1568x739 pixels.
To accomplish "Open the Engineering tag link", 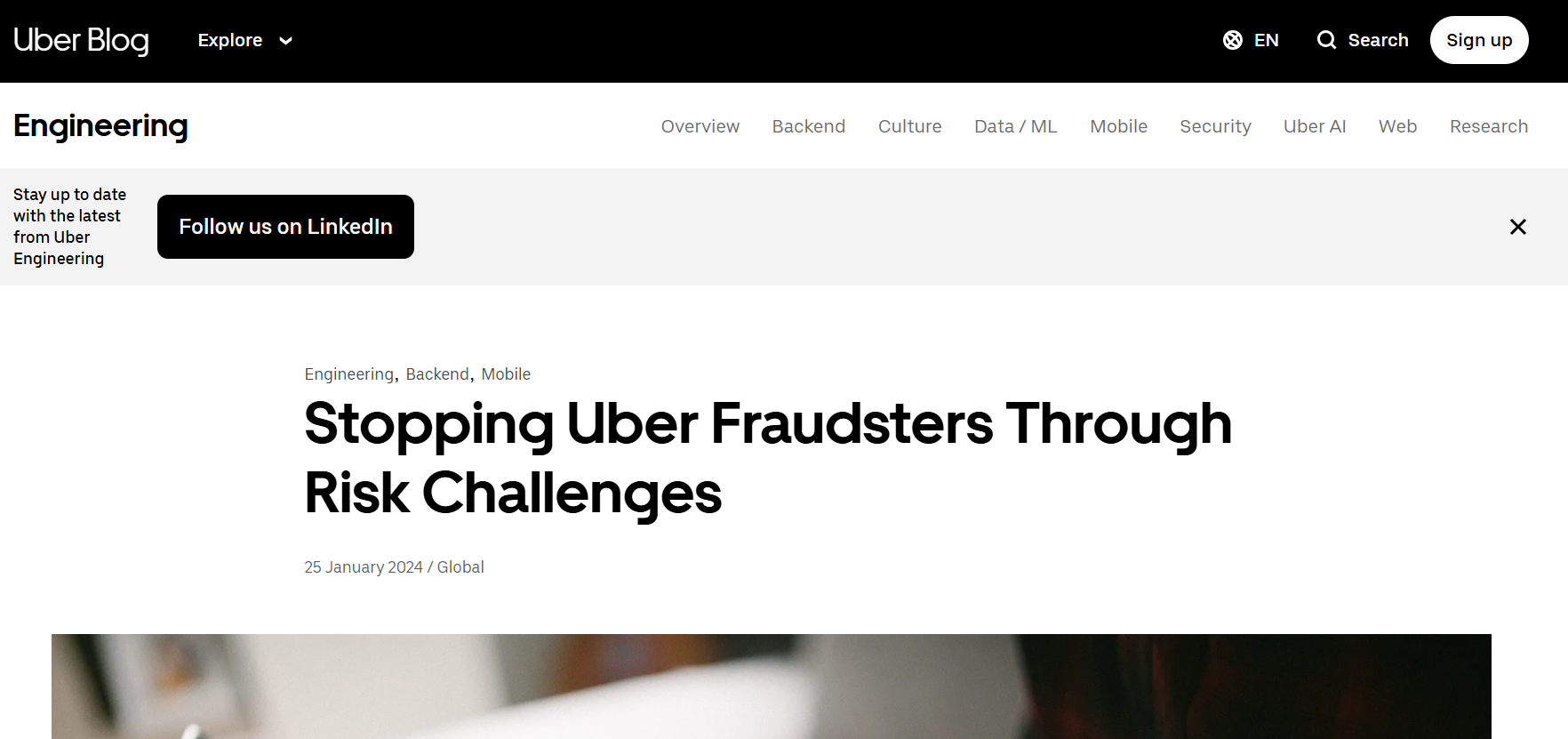I will click(348, 374).
